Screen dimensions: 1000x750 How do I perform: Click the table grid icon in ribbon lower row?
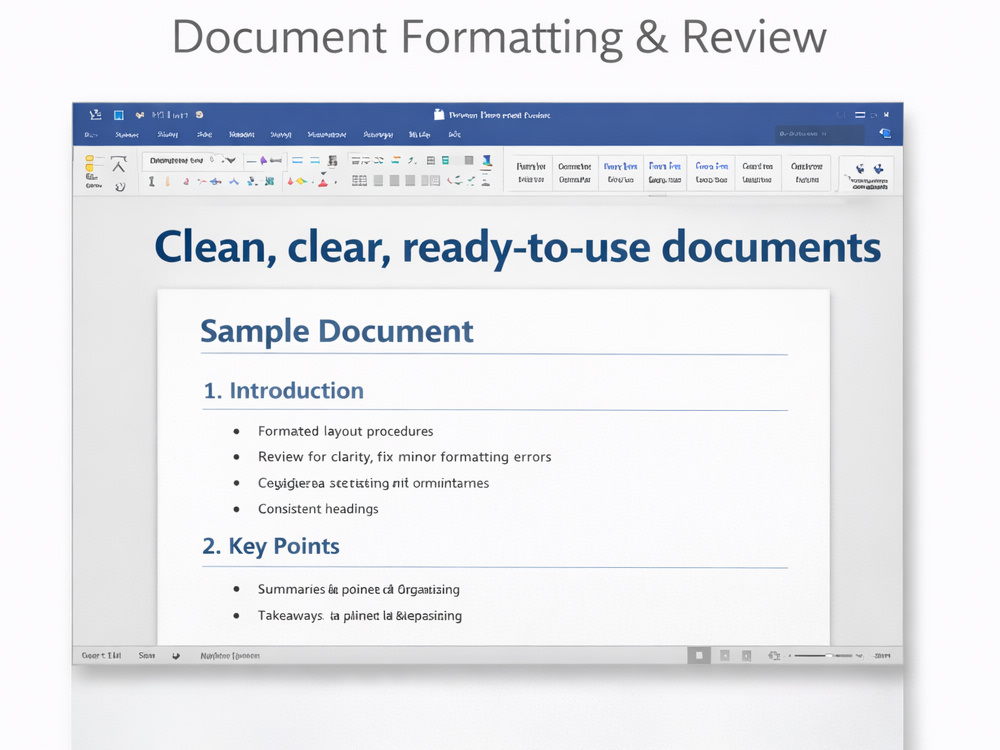359,180
